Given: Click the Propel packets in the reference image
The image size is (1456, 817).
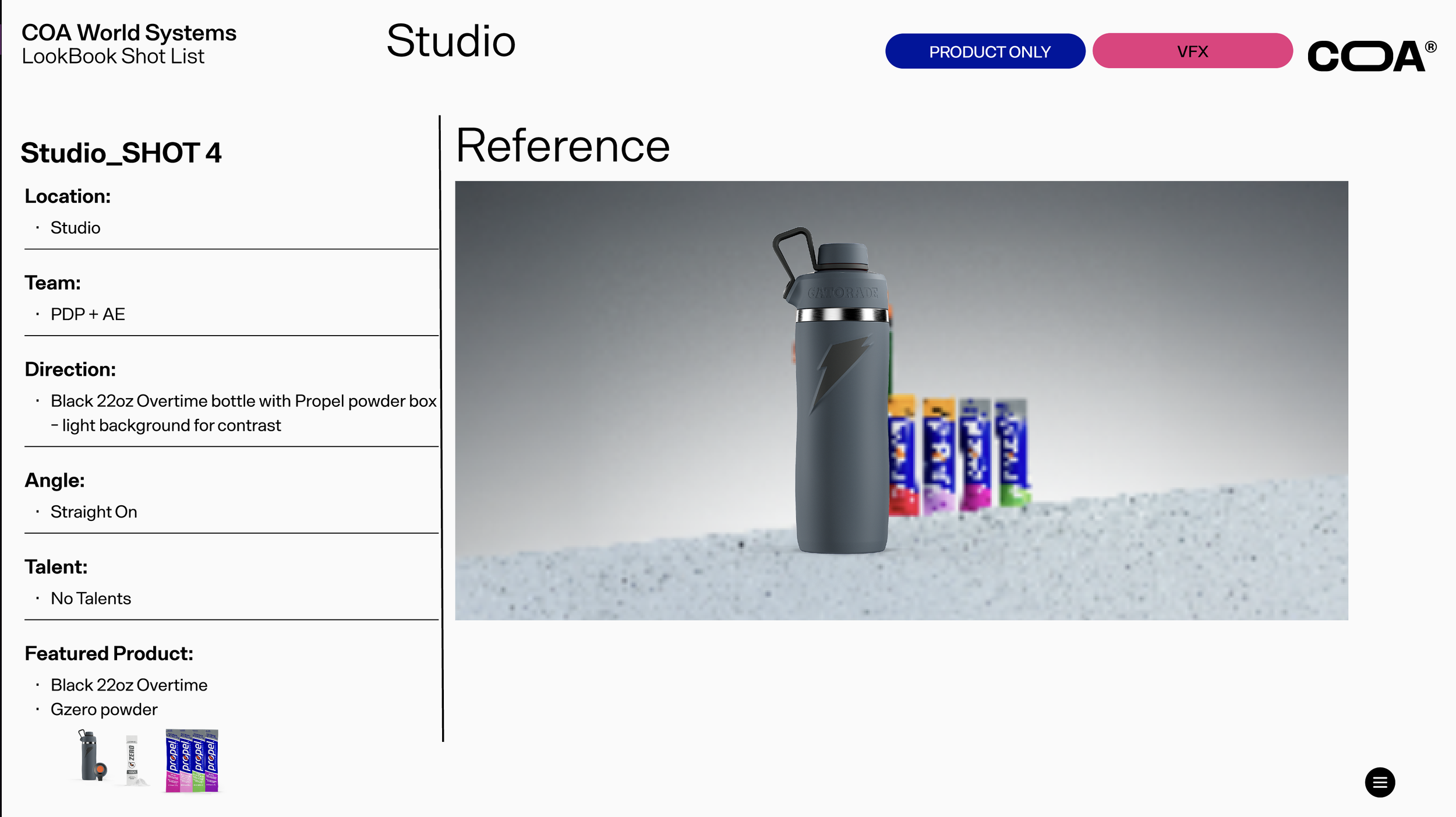Looking at the screenshot, I should 958,455.
